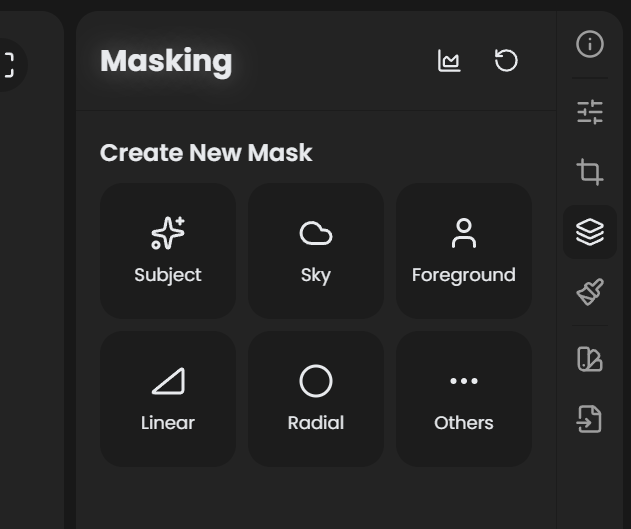The image size is (631, 529).
Task: Reset masking with the circular arrow icon
Action: pos(506,61)
